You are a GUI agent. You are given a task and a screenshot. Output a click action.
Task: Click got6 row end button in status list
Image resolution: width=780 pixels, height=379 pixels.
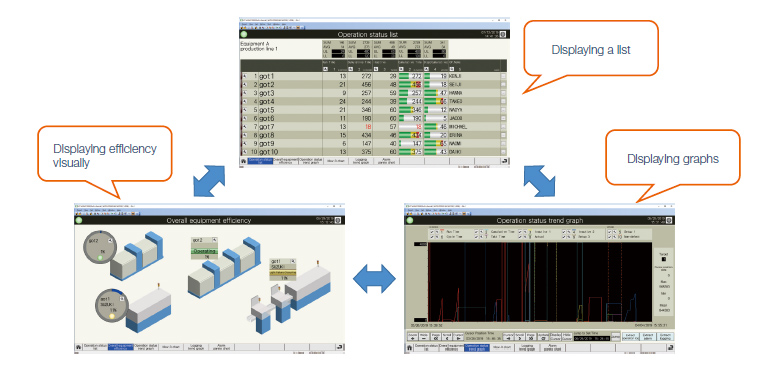coord(503,118)
